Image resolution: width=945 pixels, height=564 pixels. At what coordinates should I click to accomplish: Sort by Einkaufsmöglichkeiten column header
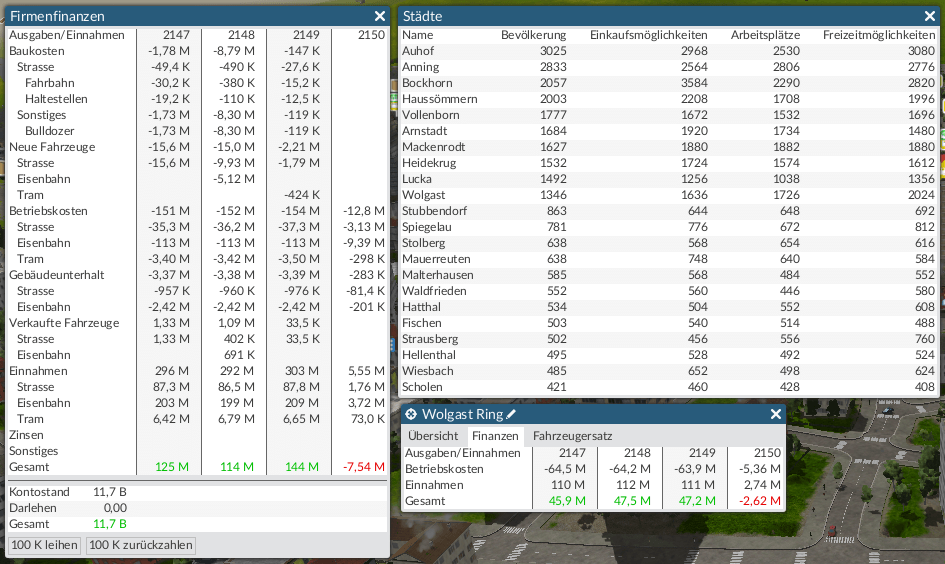(648, 35)
